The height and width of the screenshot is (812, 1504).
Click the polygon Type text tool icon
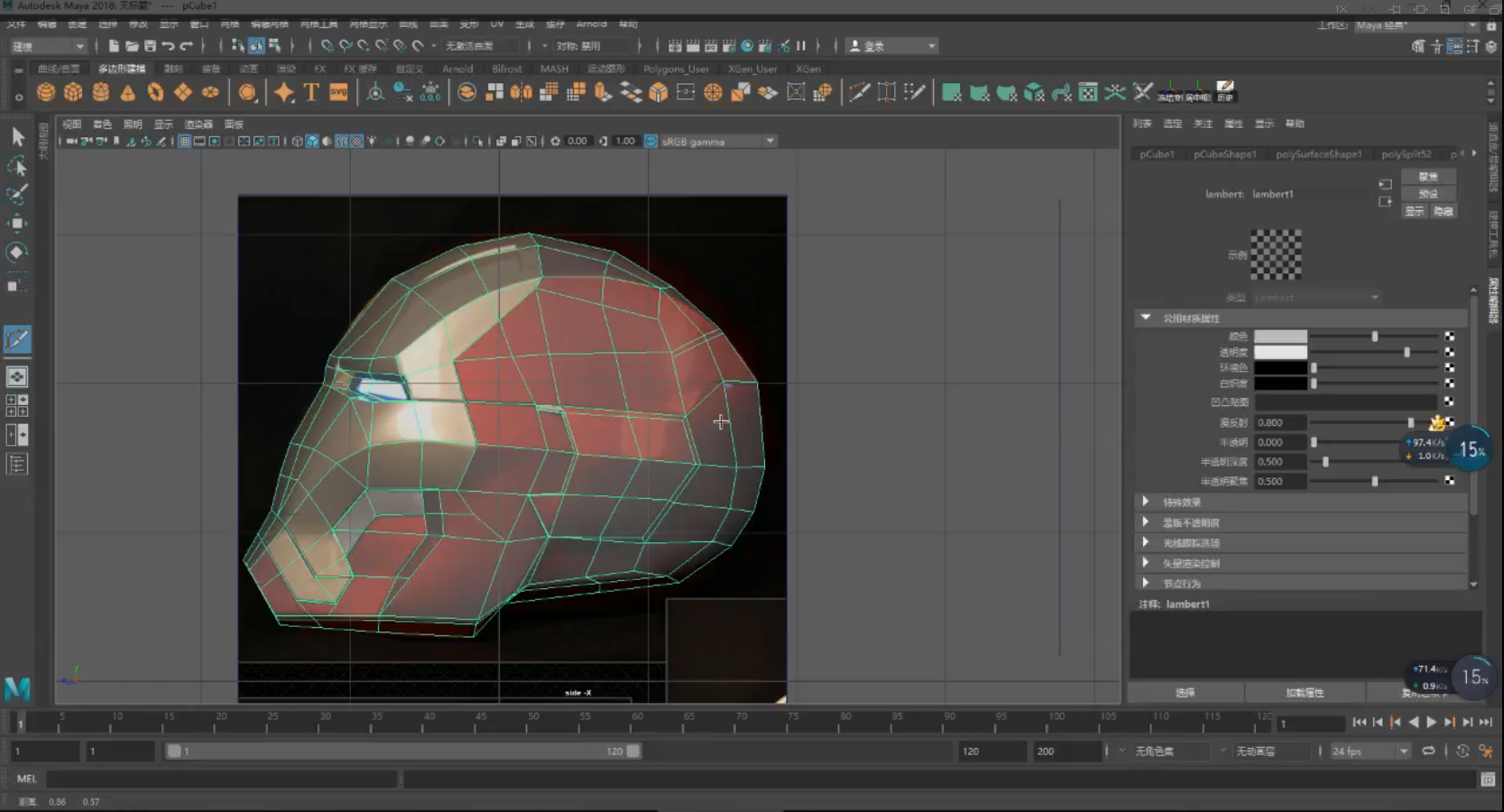coord(311,92)
